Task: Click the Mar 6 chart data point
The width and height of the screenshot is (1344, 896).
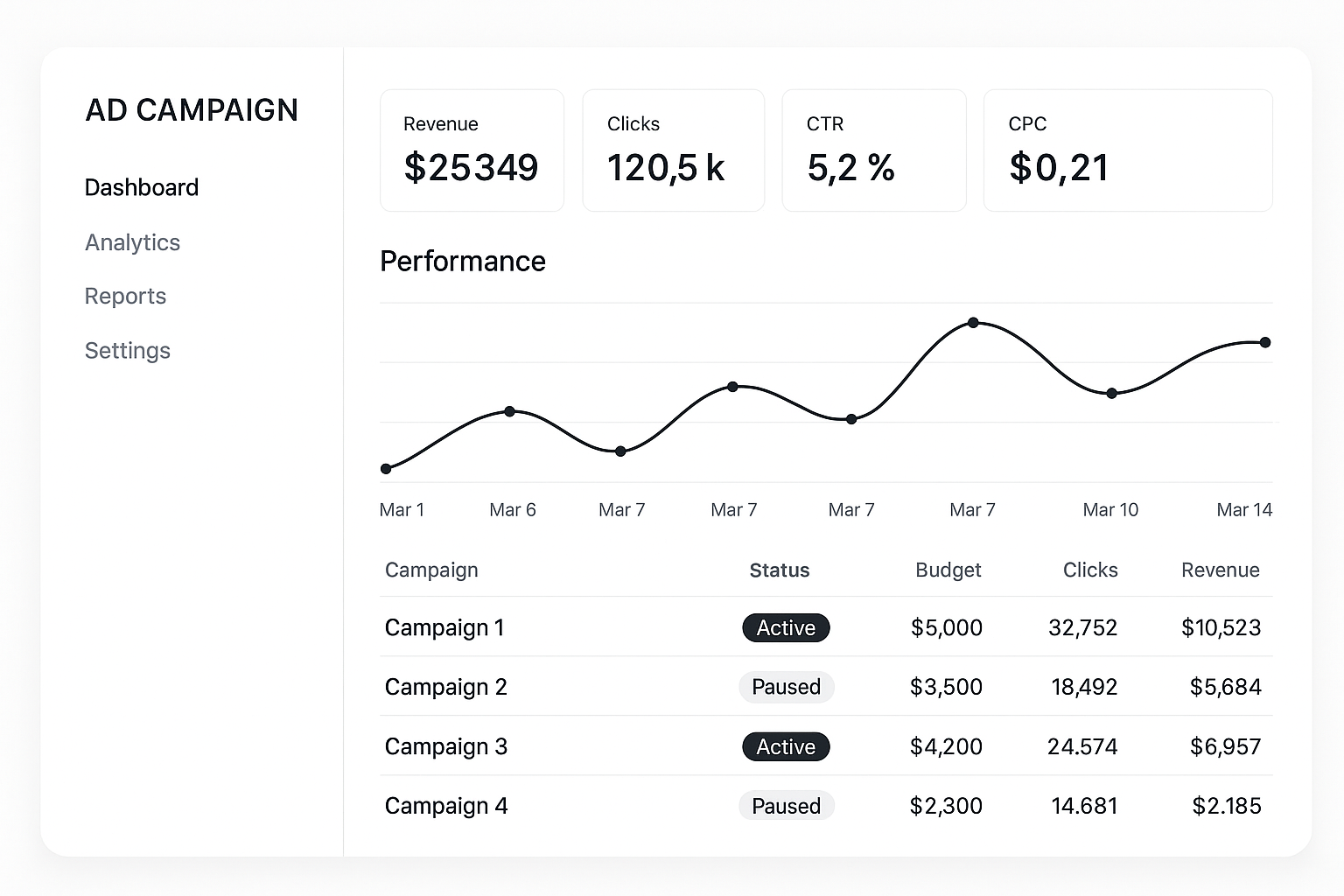Action: pos(509,411)
